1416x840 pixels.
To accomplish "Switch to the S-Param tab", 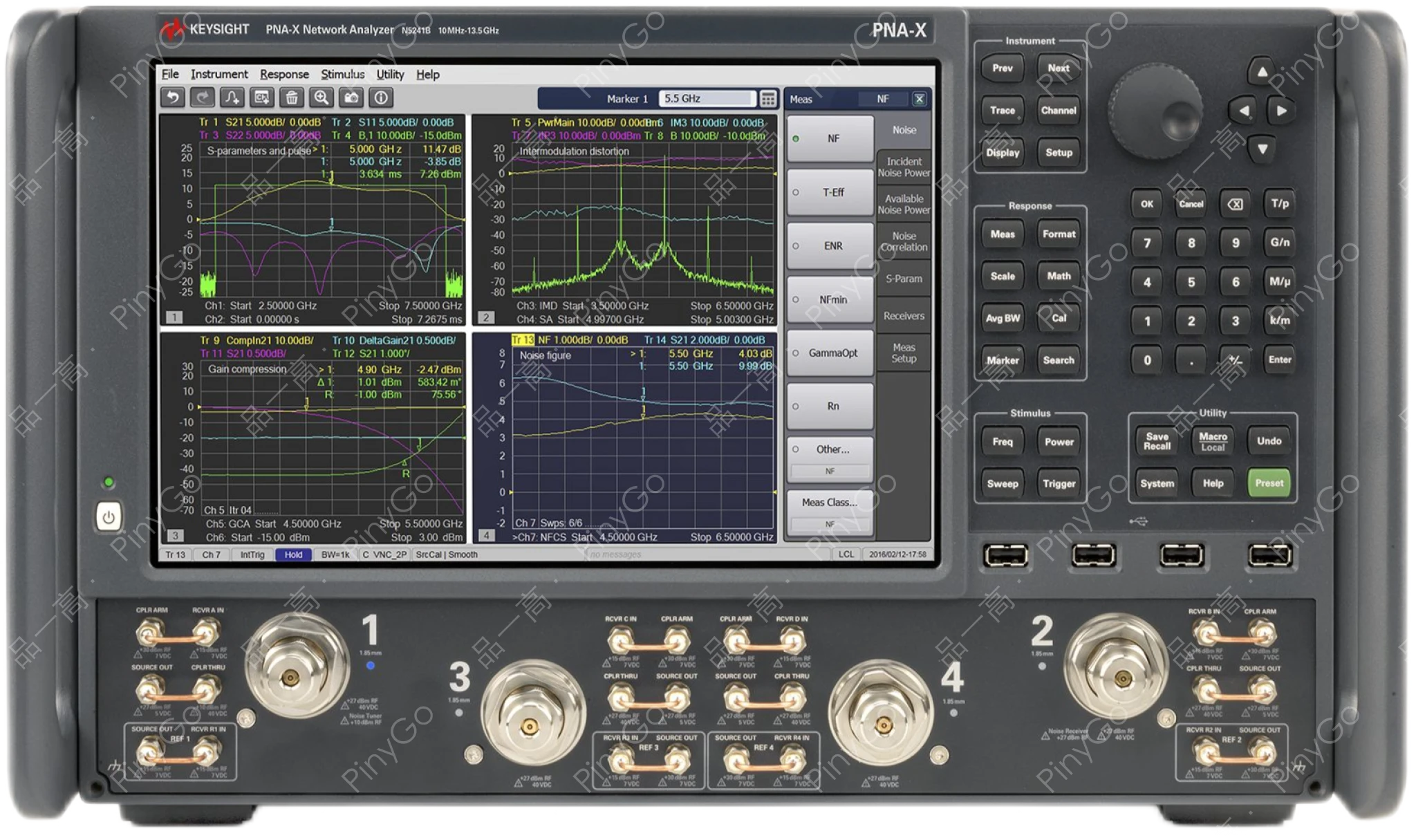I will click(904, 279).
